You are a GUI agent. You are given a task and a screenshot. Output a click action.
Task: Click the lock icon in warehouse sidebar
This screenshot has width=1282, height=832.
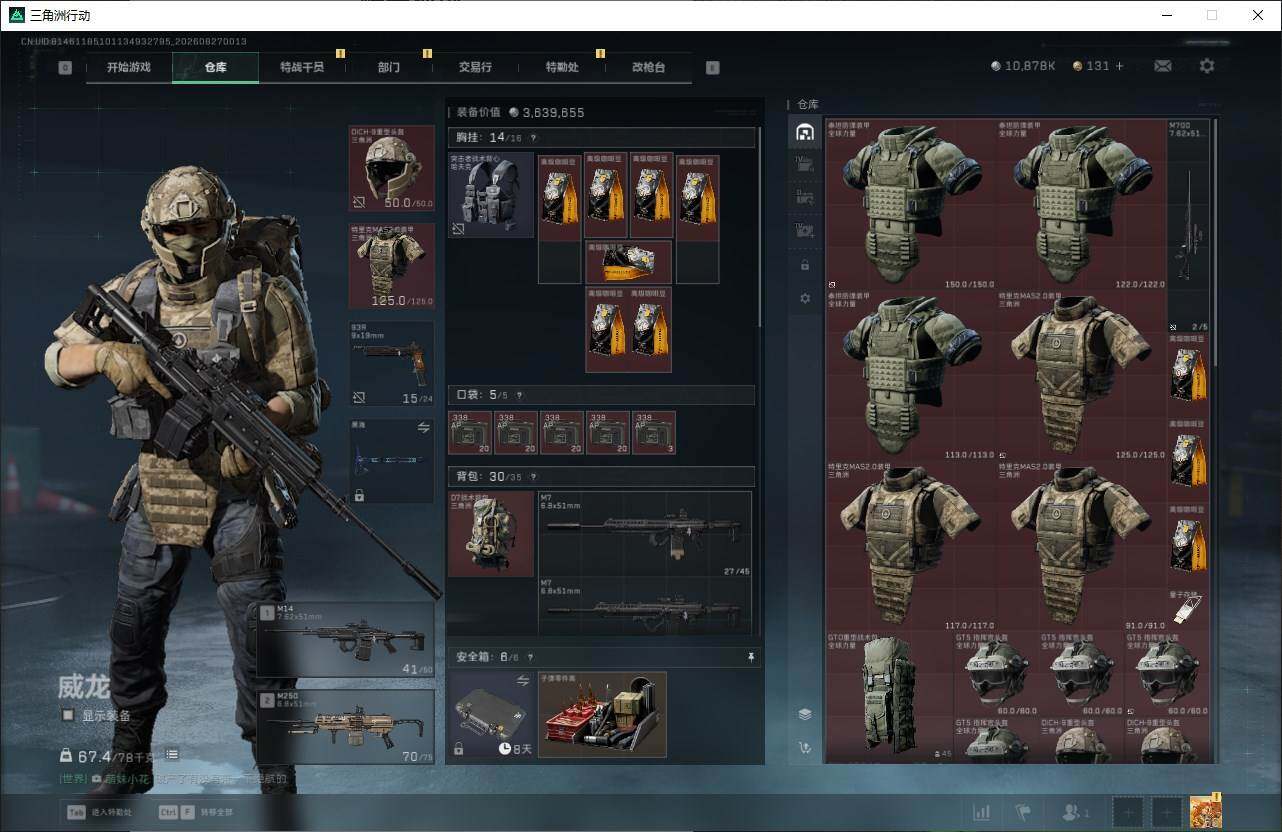point(805,265)
